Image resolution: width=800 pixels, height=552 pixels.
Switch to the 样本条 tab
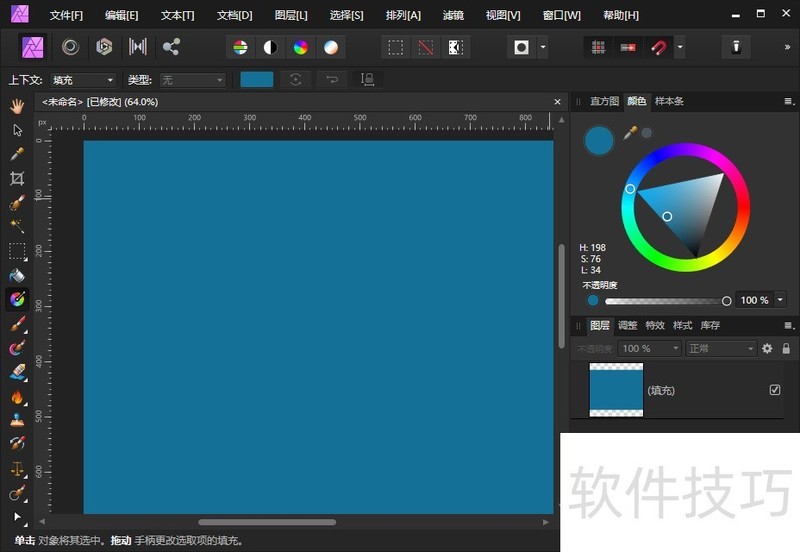669,101
